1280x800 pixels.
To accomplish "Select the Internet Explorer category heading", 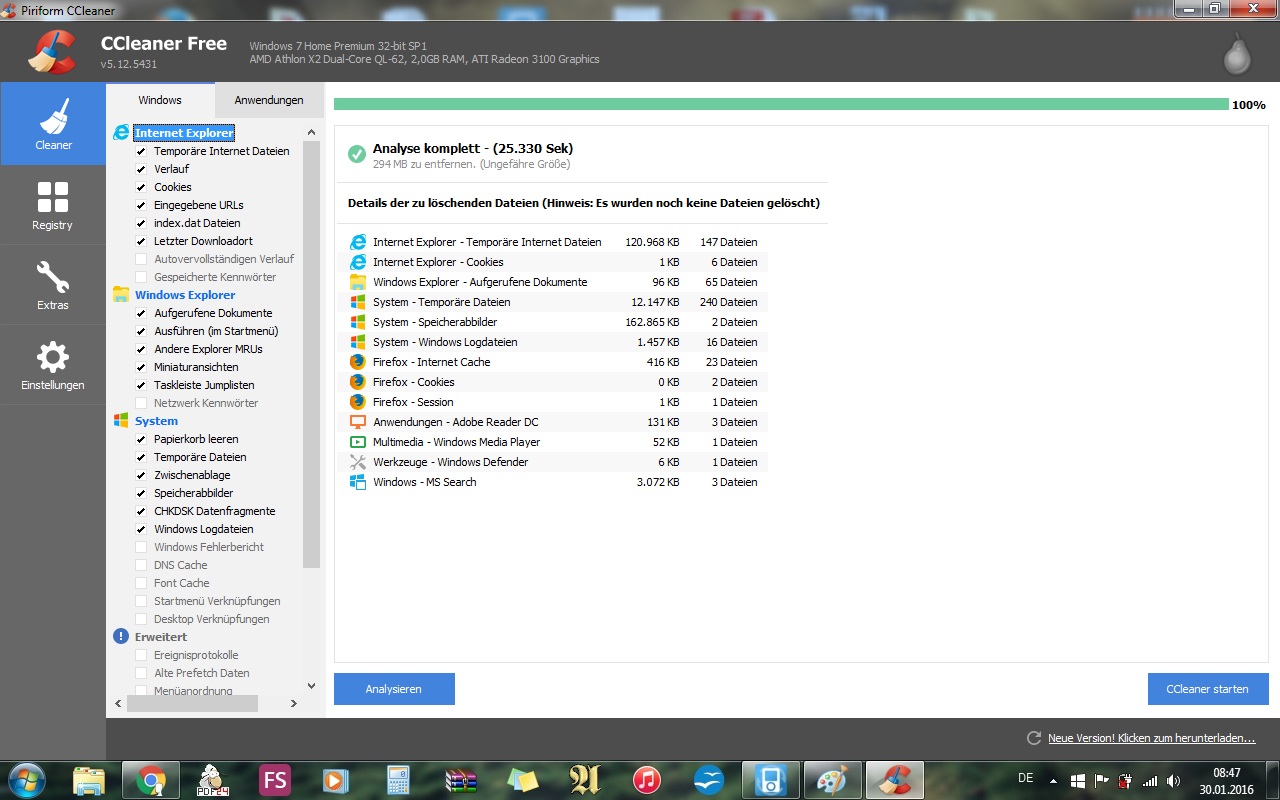I will click(x=184, y=133).
